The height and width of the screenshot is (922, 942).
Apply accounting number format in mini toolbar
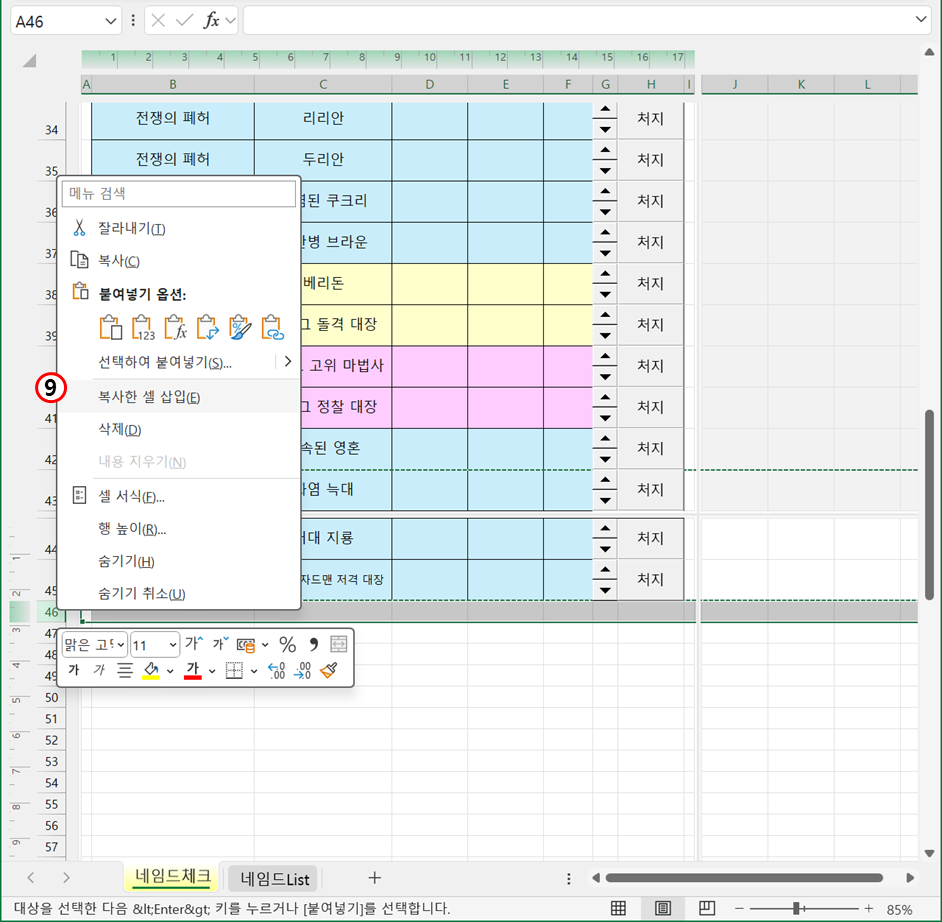tap(246, 645)
